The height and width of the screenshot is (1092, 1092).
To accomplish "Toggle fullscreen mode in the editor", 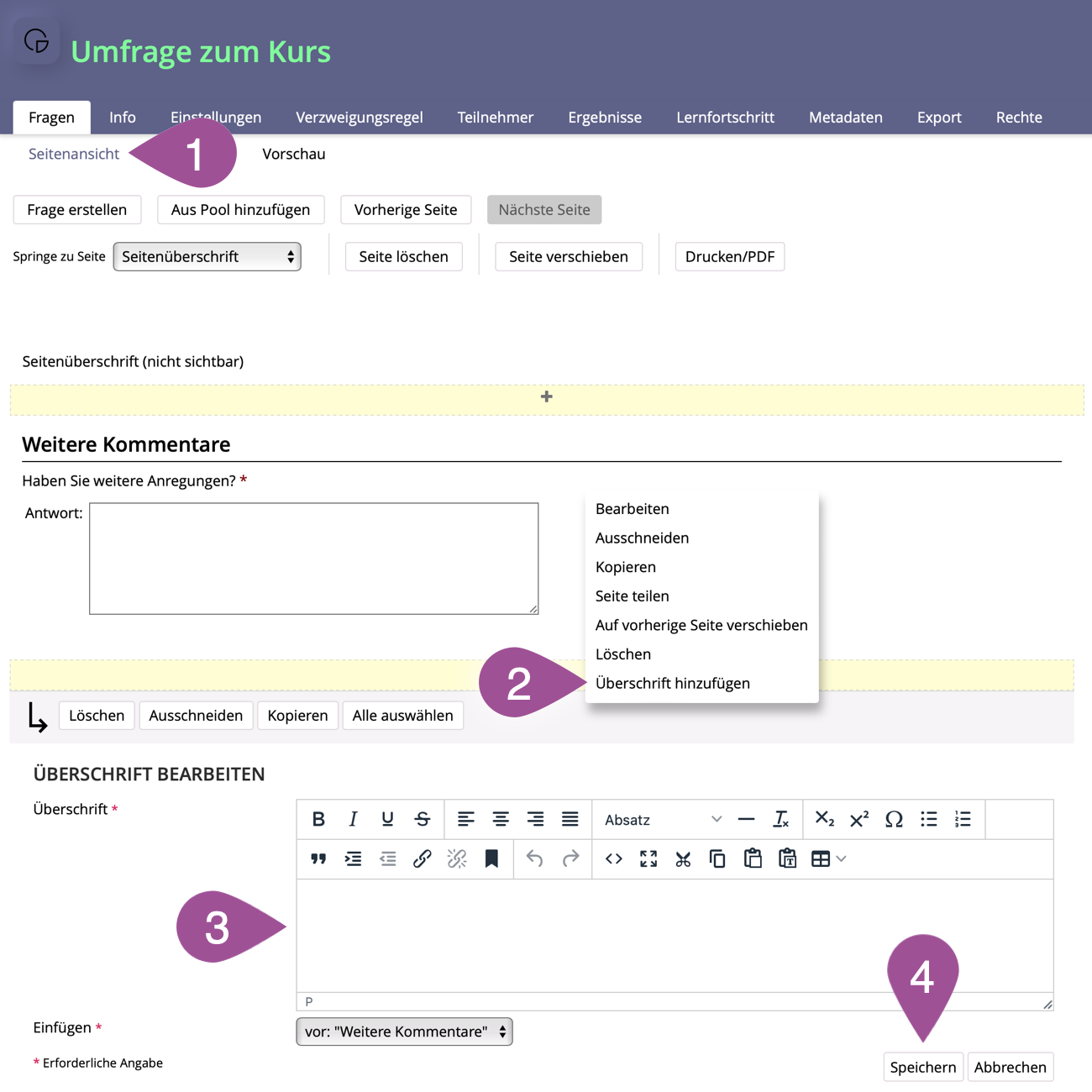I will 648,858.
